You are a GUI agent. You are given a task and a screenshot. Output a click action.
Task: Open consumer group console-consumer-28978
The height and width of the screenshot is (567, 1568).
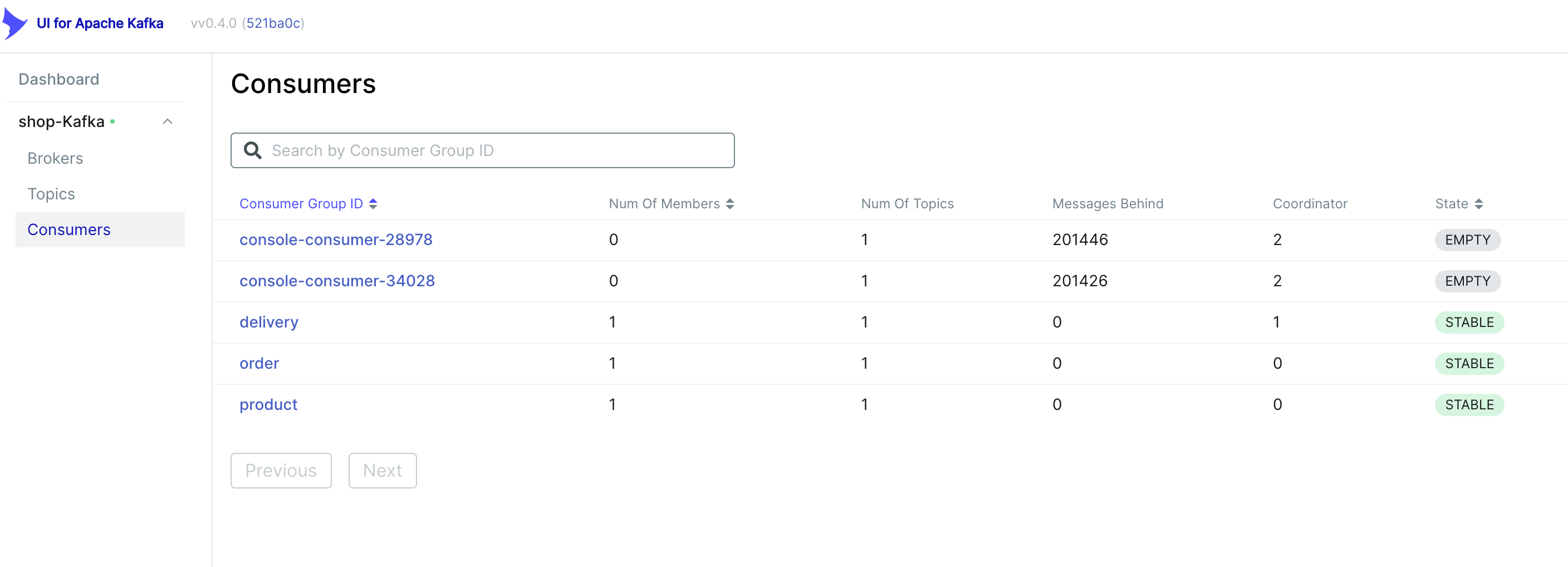(x=336, y=240)
